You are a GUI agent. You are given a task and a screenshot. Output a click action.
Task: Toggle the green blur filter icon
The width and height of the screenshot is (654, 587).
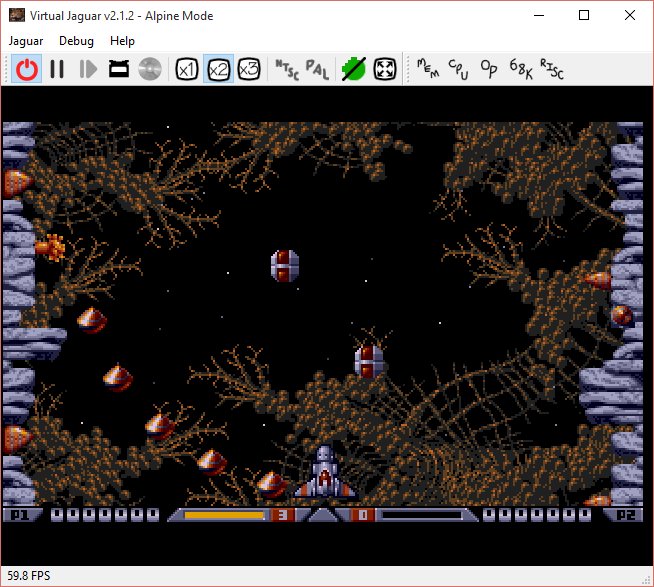coord(354,69)
